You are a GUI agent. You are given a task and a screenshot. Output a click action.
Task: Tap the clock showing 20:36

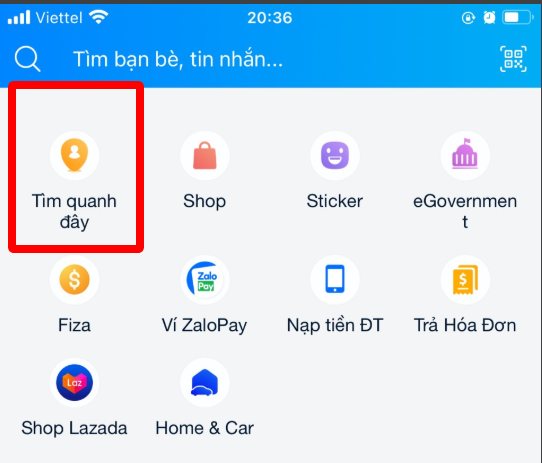(x=270, y=18)
